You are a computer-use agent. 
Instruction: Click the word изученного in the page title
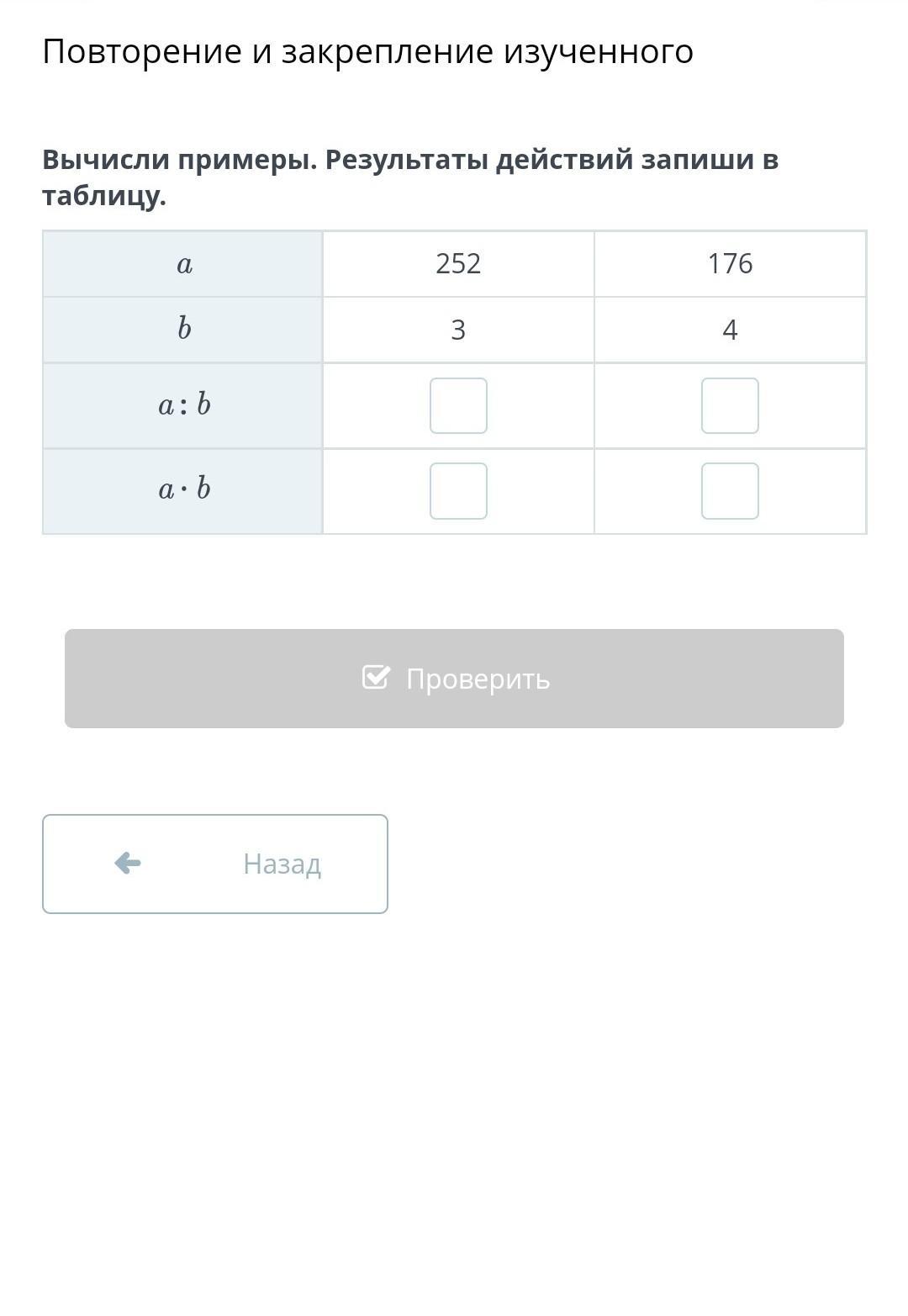point(599,52)
